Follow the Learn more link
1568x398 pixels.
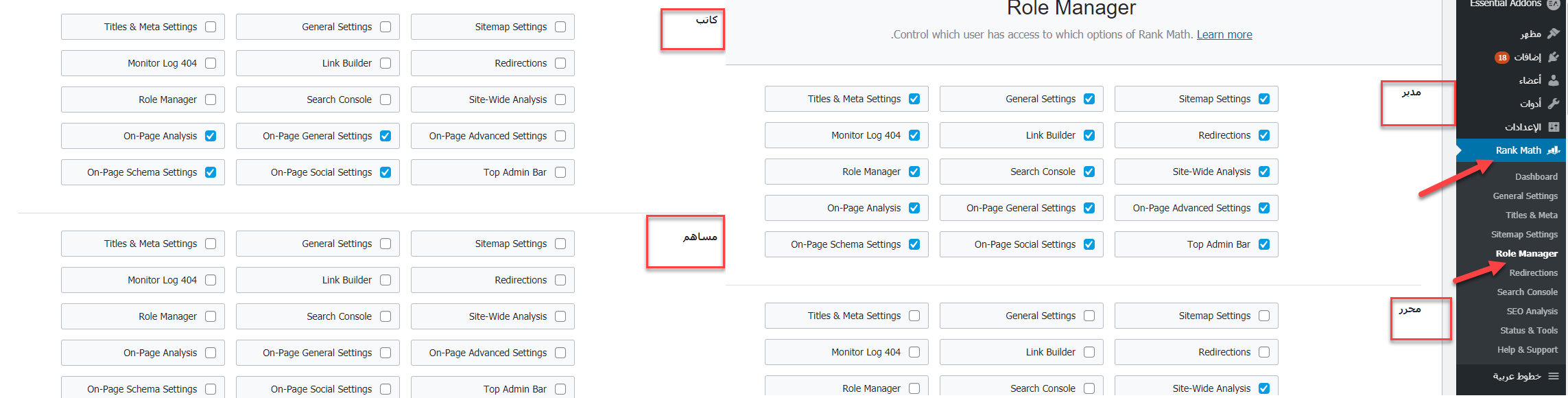point(1224,34)
